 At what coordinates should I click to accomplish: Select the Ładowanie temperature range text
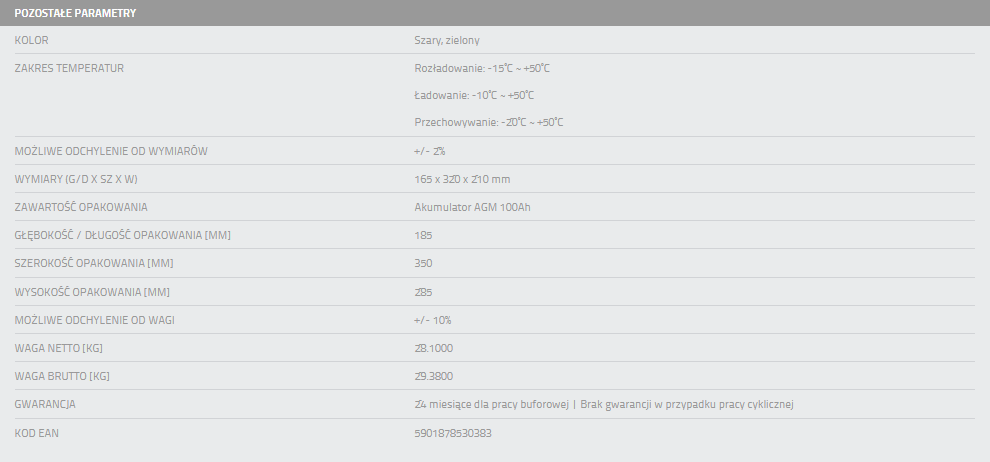point(474,95)
